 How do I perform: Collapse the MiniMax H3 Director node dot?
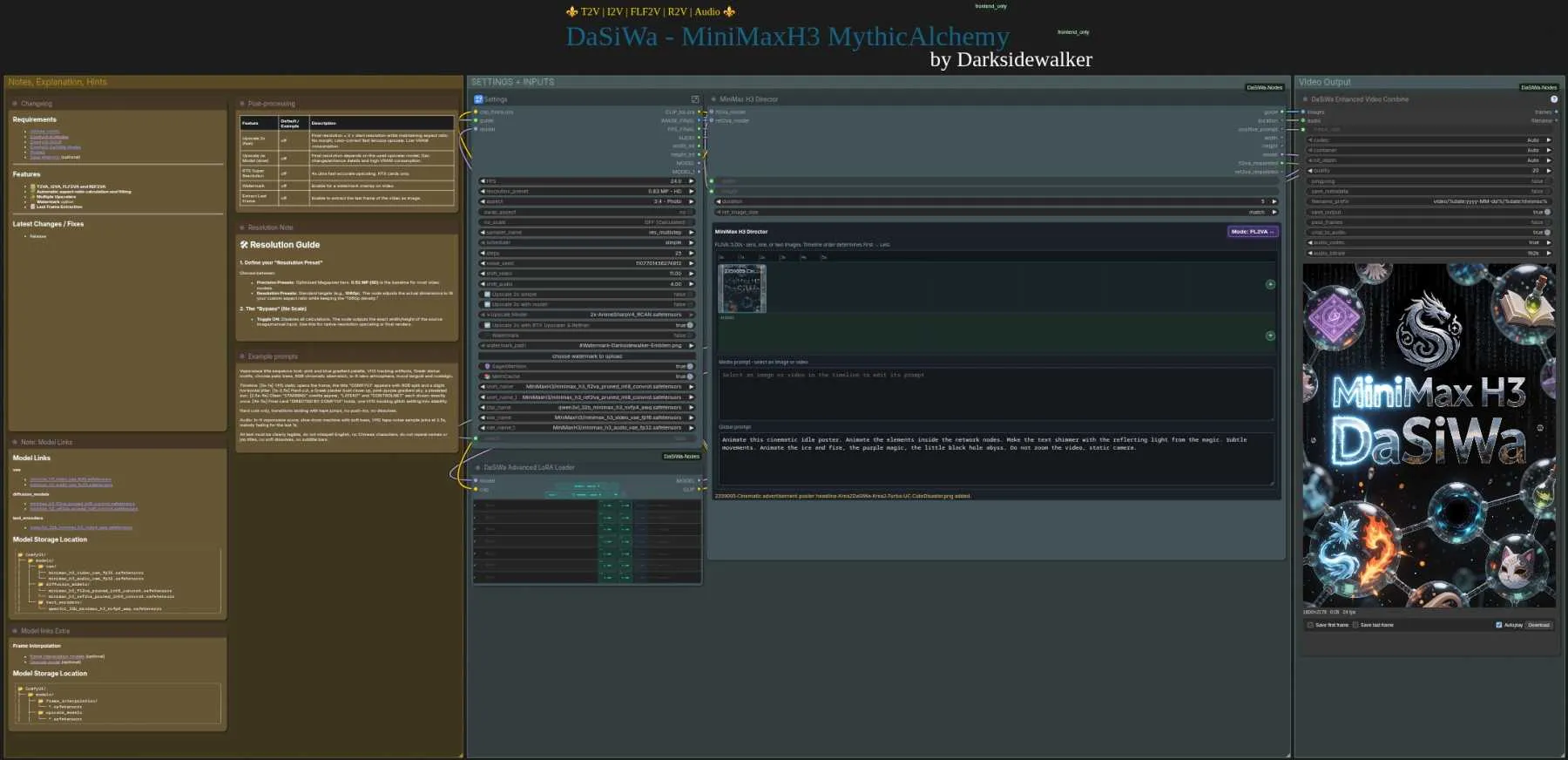point(713,99)
